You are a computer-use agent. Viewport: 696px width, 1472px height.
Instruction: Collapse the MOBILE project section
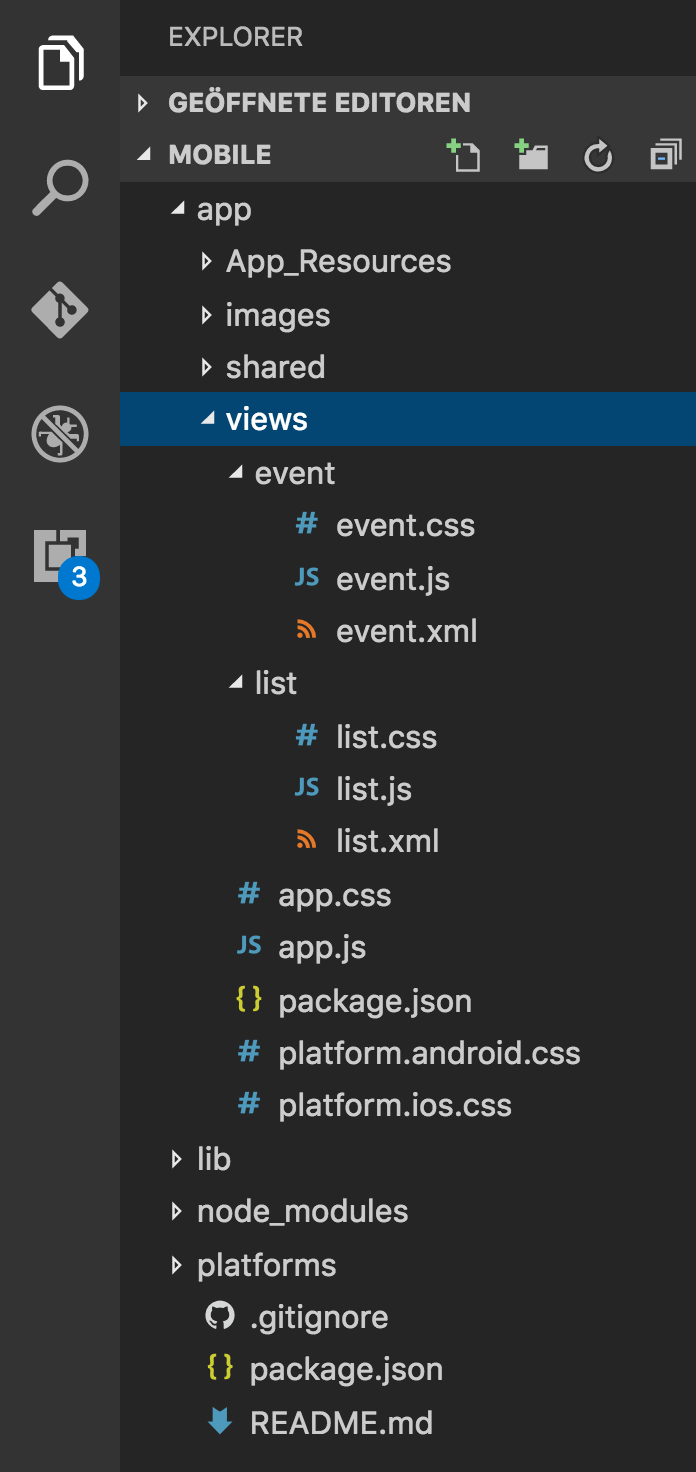(220, 155)
